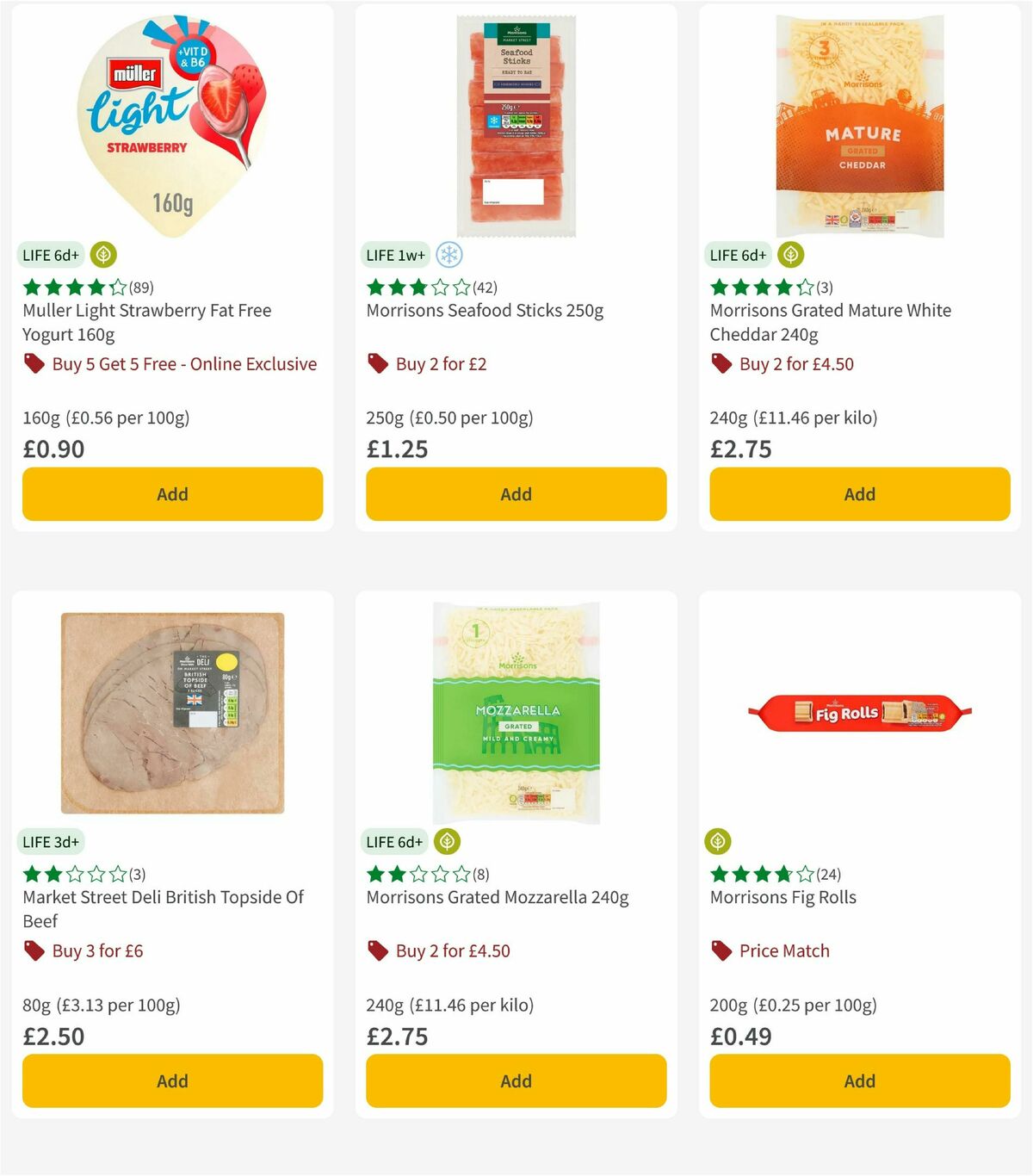Click the leaf icon next to LIFE 6d+ on Cheddar
The height and width of the screenshot is (1176, 1033).
tap(789, 255)
